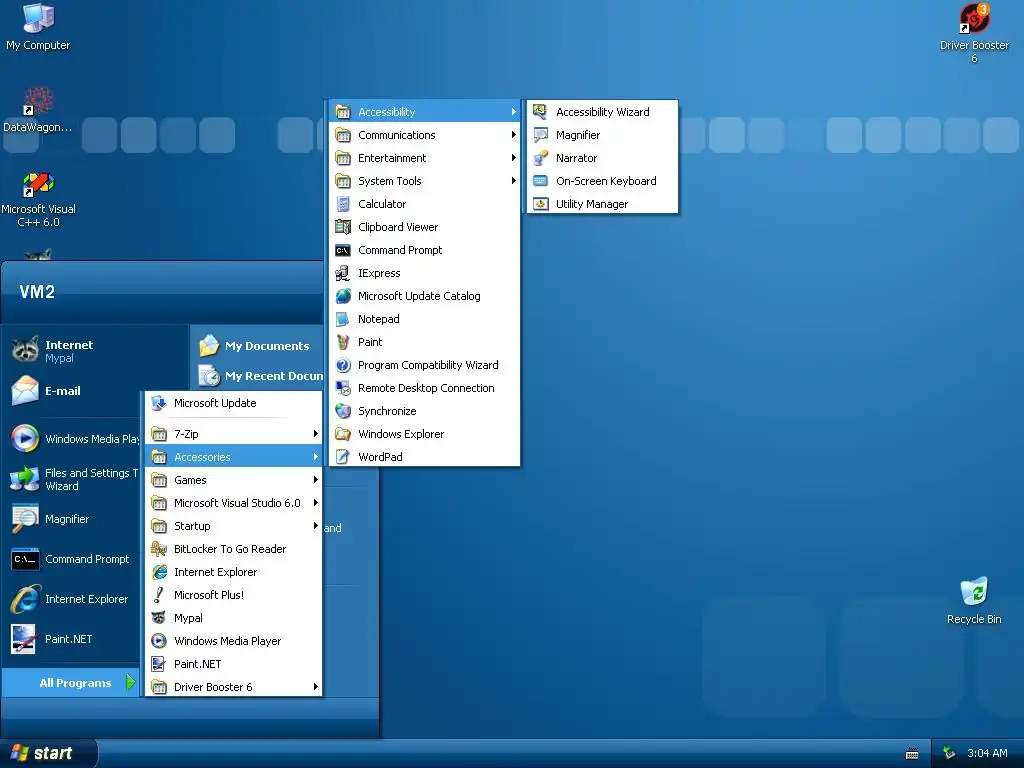Image resolution: width=1024 pixels, height=768 pixels.
Task: Start the Program Compatibility Wizard
Action: coord(425,365)
